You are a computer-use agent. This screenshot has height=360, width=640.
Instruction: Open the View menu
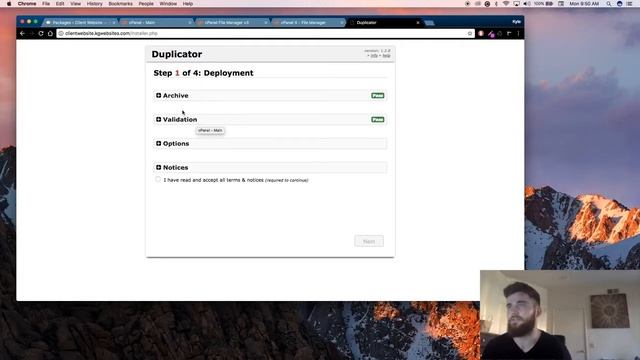pyautogui.click(x=76, y=4)
